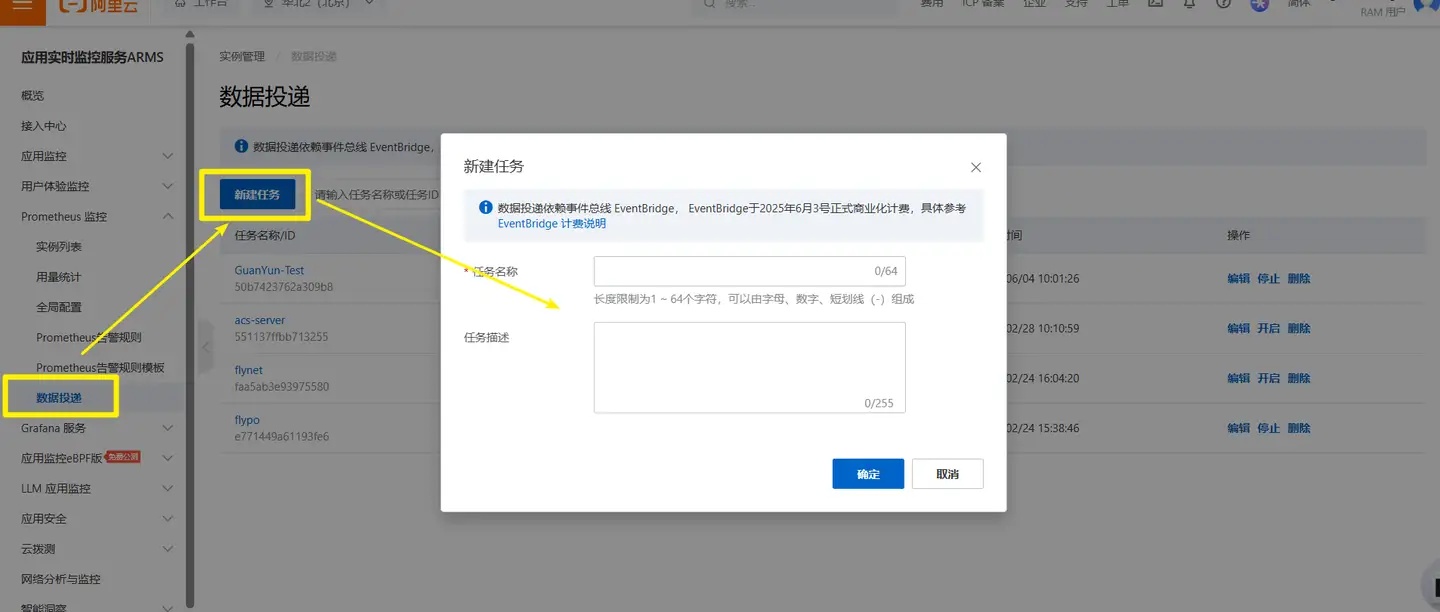The image size is (1440, 612).
Task: Click the search magnifier icon in the top bar
Action: point(710,4)
